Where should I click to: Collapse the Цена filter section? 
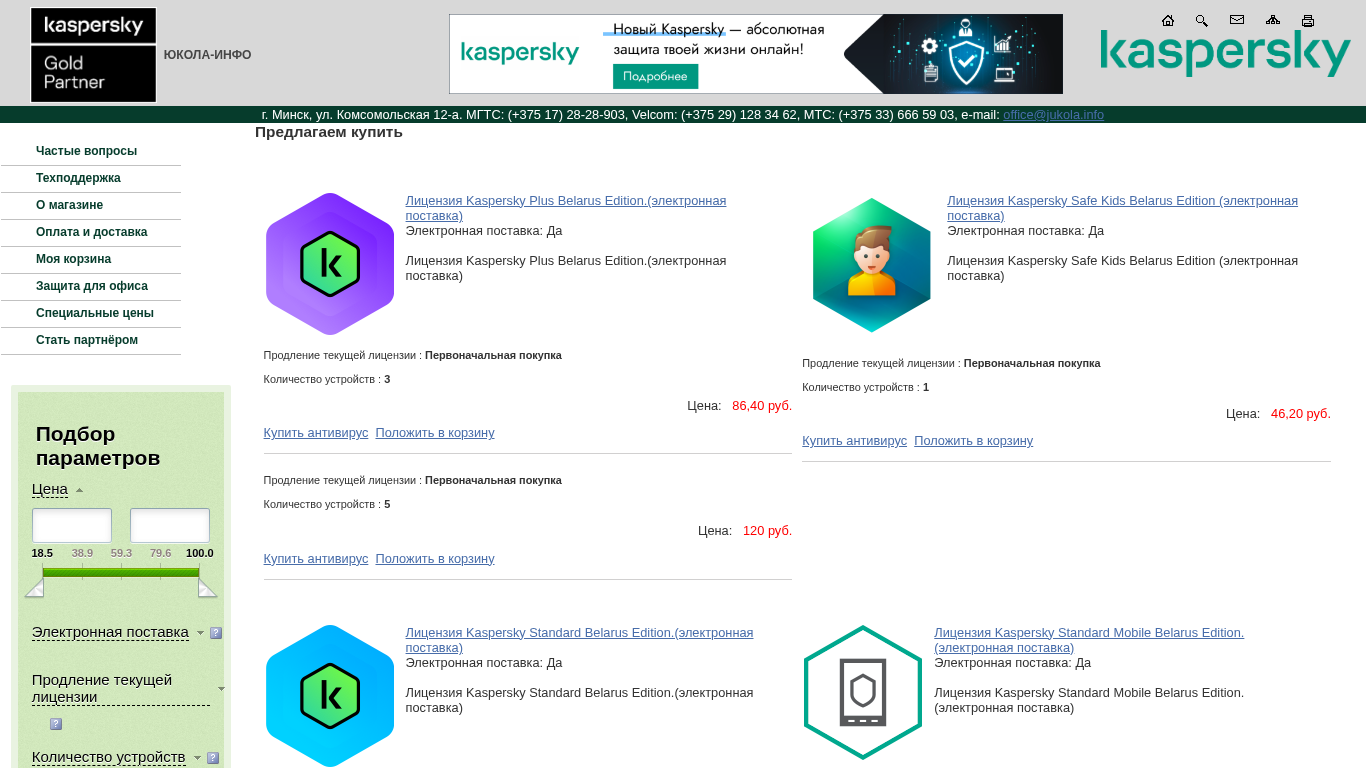point(50,489)
